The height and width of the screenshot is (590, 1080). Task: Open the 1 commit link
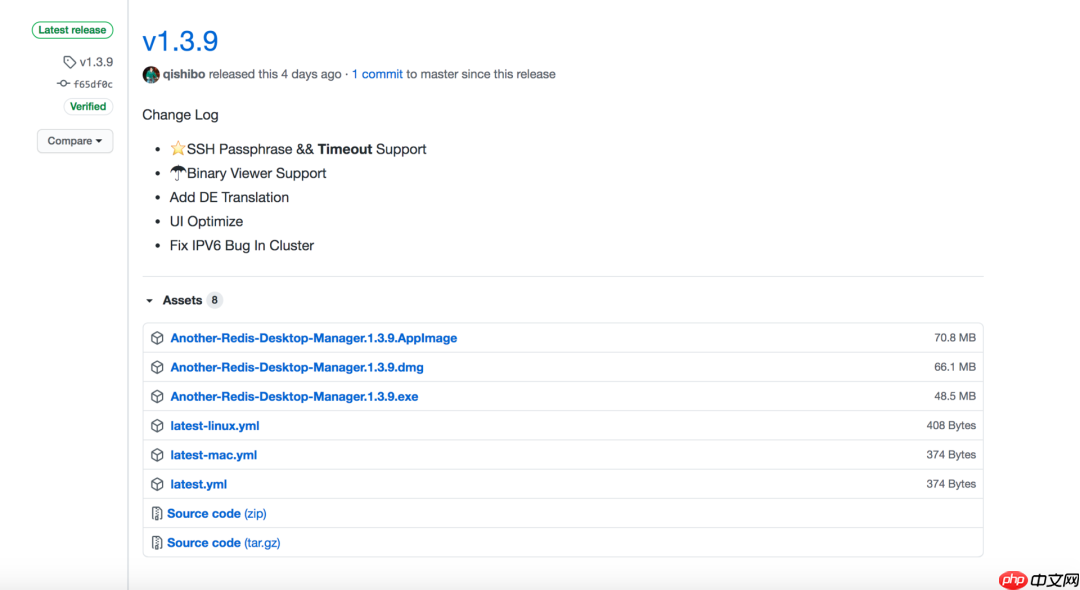coord(377,74)
